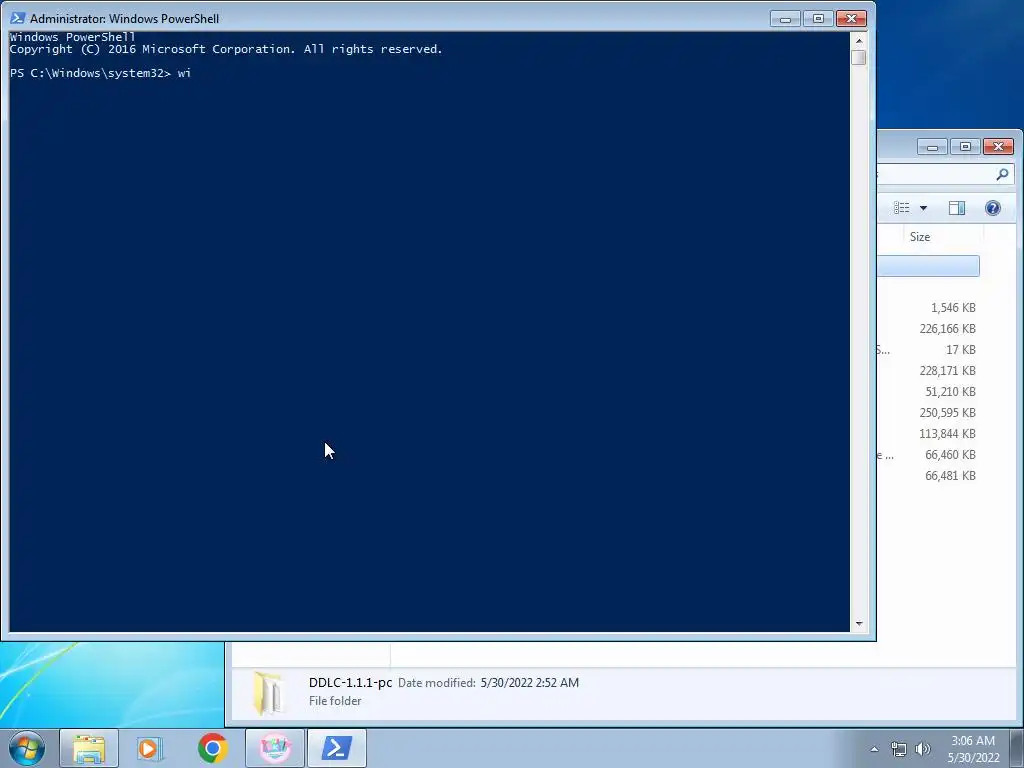
Task: Open the Explorer view options dropdown arrow
Action: (923, 208)
